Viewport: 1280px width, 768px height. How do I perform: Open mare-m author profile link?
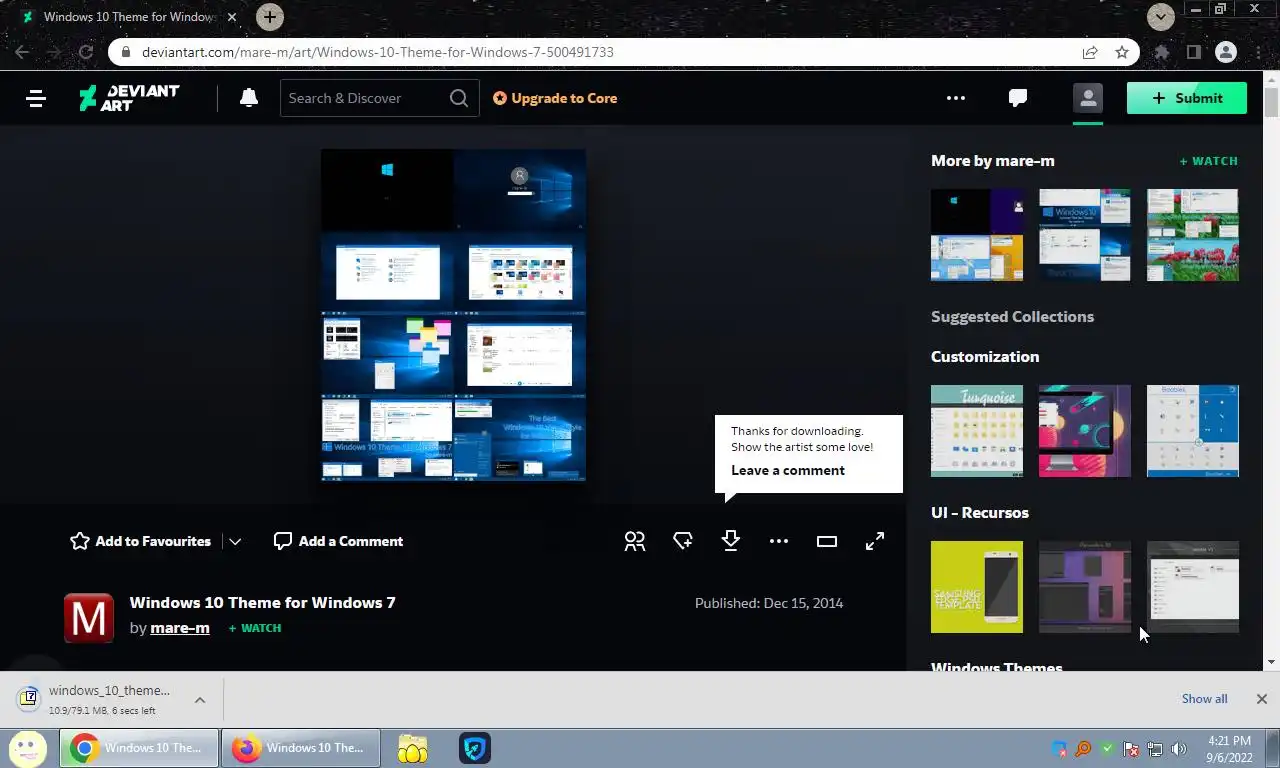point(180,628)
